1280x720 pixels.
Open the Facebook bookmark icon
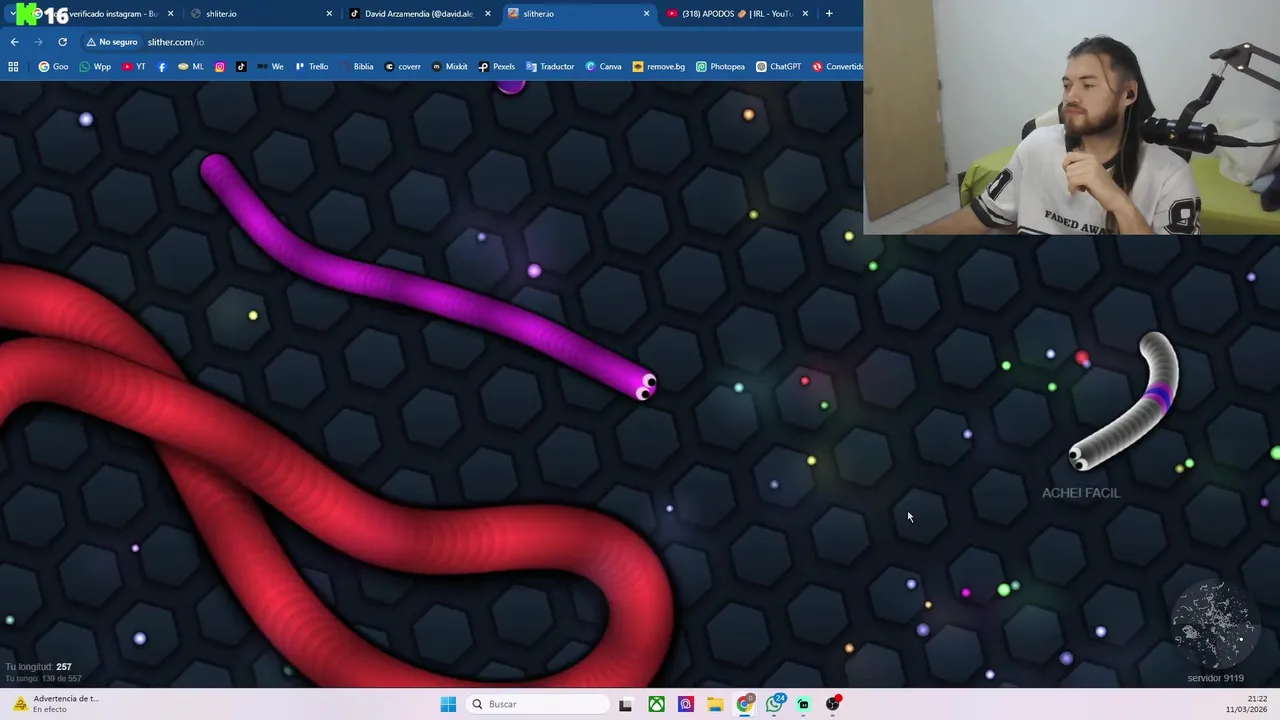tap(162, 67)
